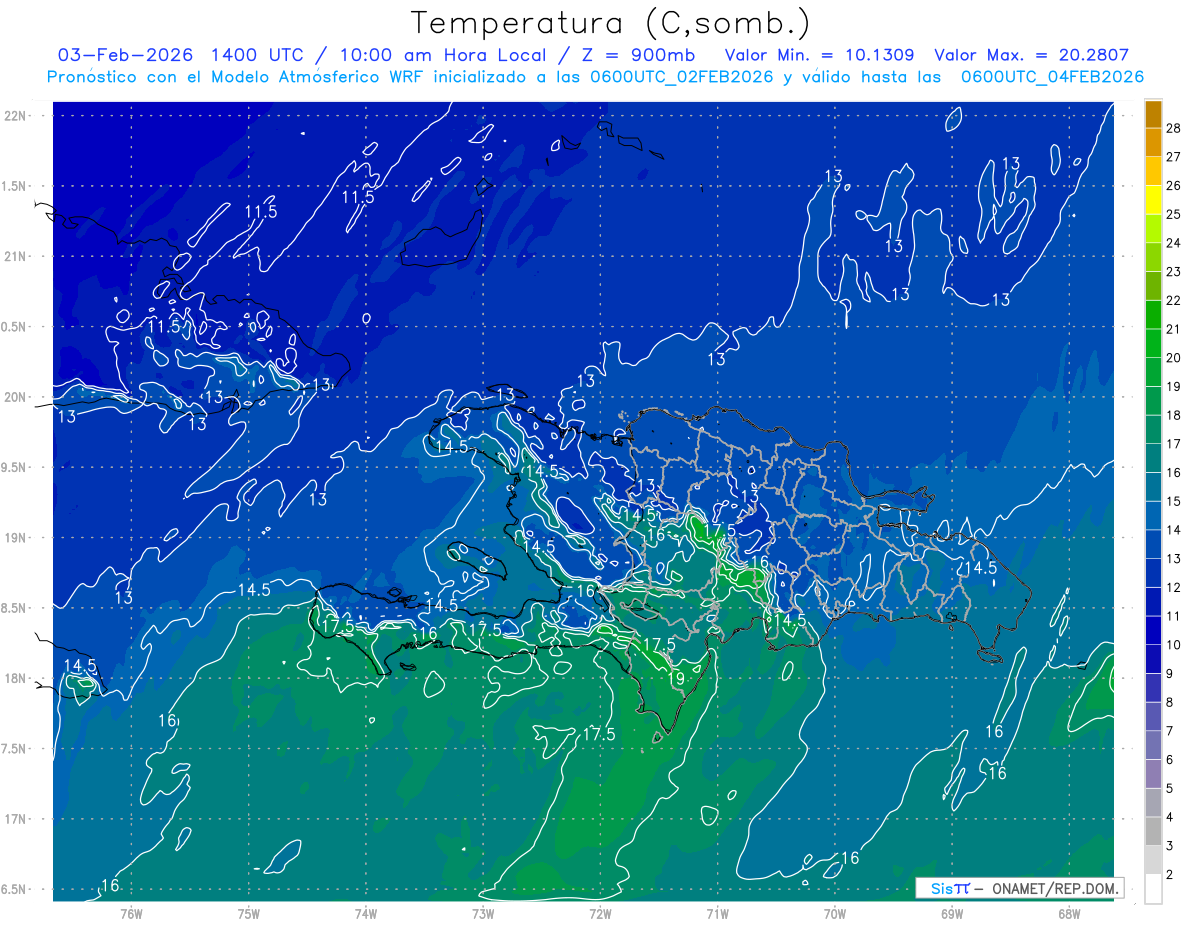Click the '22N' latitude axis label
1200x927 pixels.
(x=16, y=116)
